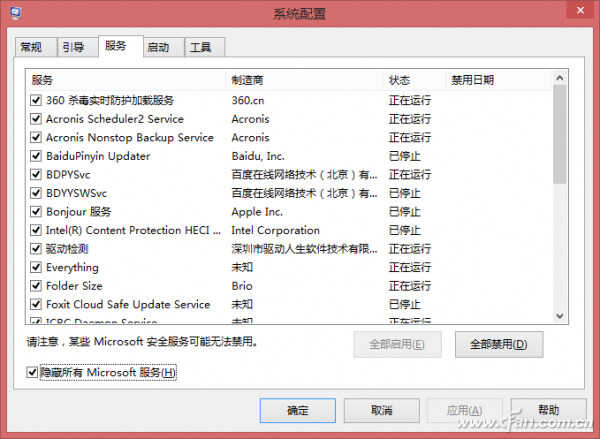The image size is (600, 439).
Task: Click the services list scroll-up arrow
Action: [x=560, y=78]
